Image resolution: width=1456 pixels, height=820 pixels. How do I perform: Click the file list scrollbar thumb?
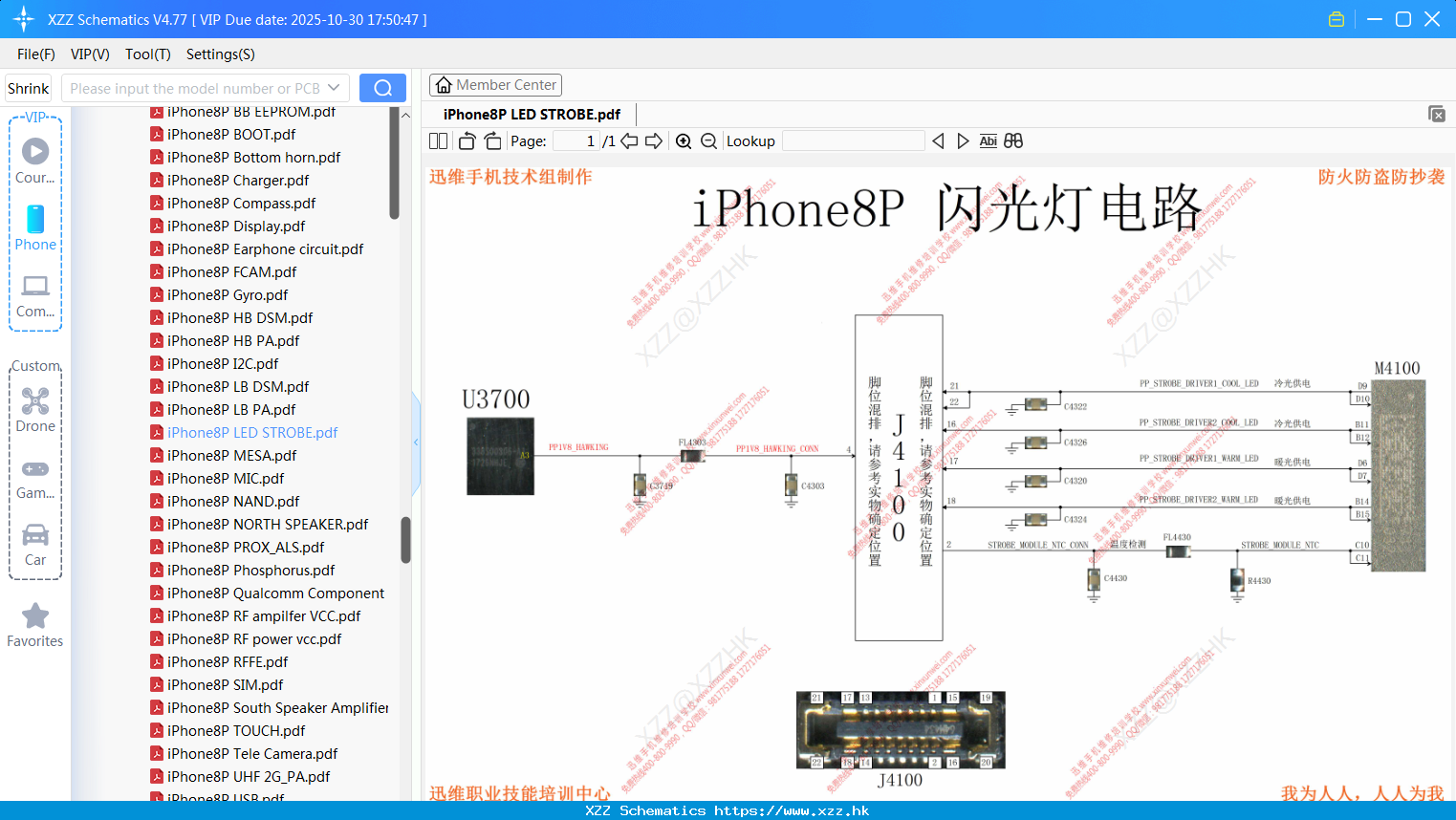[x=405, y=540]
